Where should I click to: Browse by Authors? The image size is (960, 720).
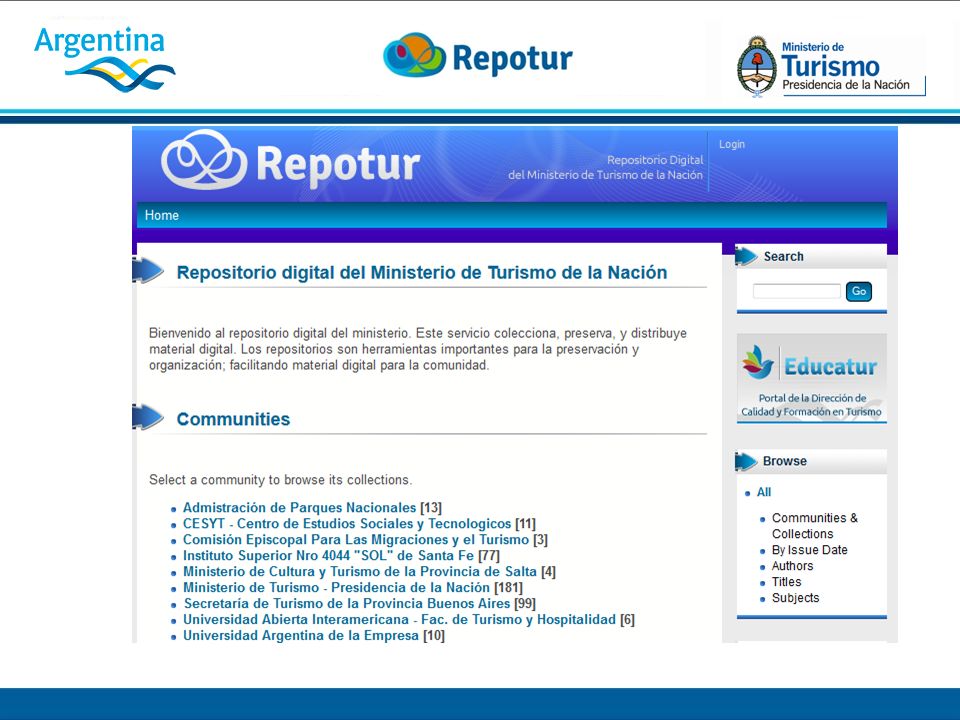click(x=792, y=566)
